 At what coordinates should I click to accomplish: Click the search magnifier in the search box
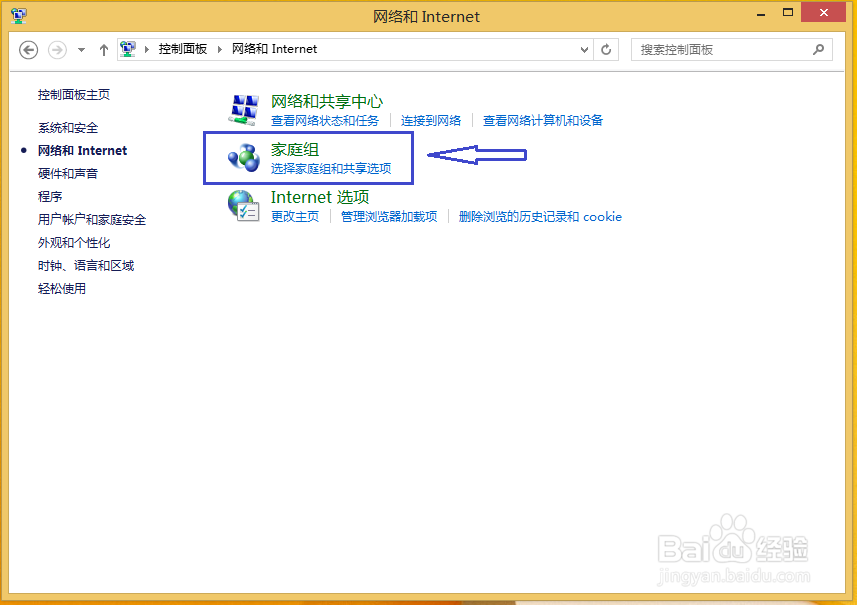coord(818,49)
